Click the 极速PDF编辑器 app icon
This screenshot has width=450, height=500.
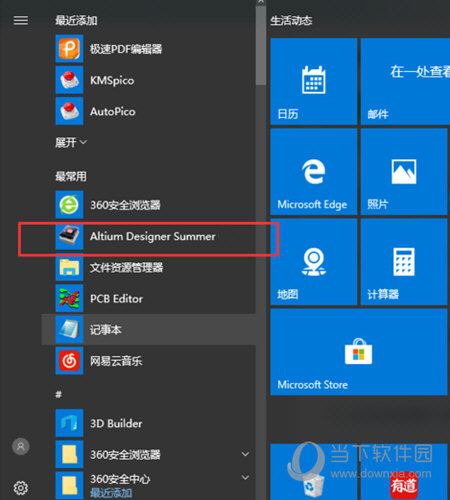pos(69,49)
